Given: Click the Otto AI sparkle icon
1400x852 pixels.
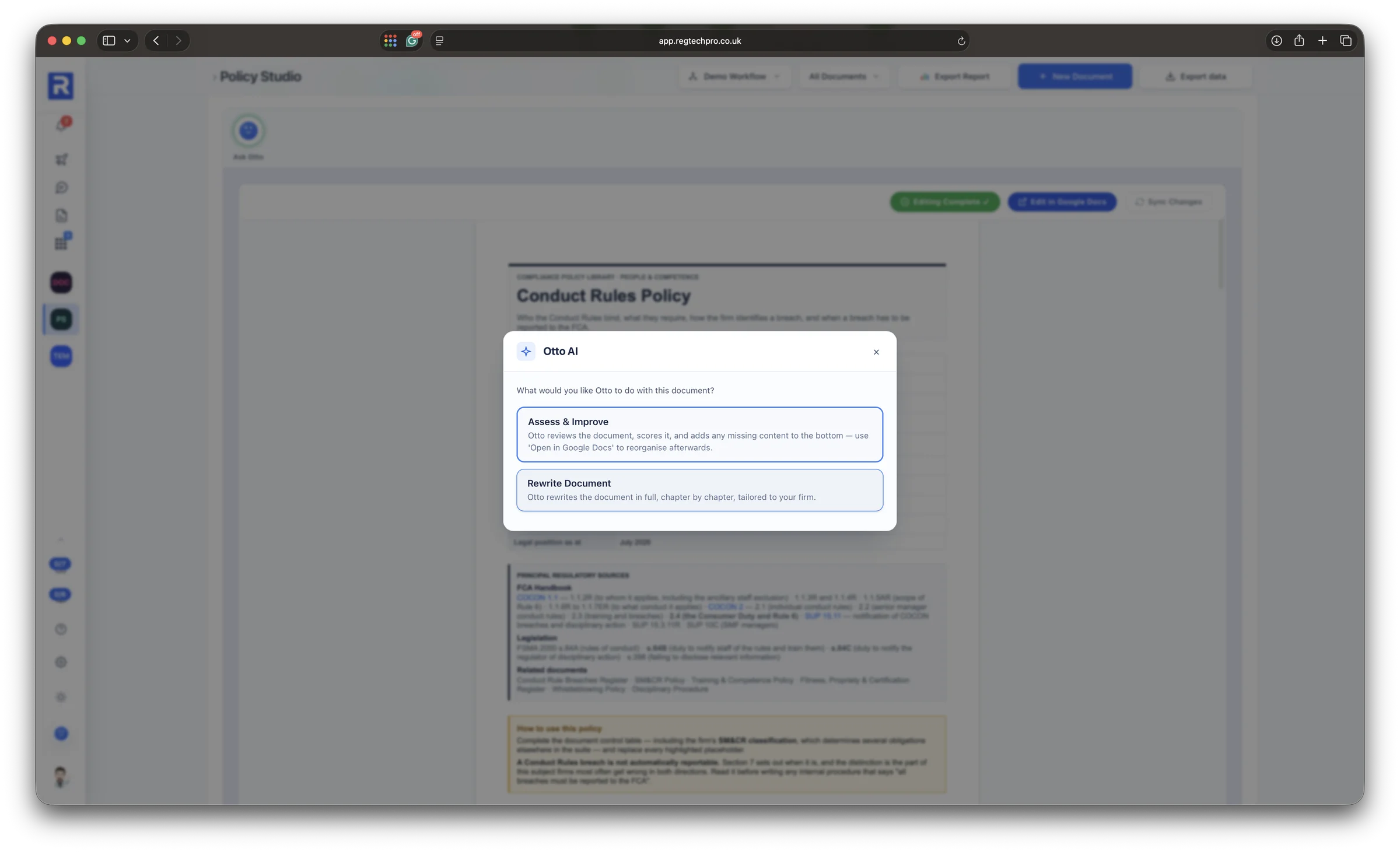Looking at the screenshot, I should click(x=526, y=351).
